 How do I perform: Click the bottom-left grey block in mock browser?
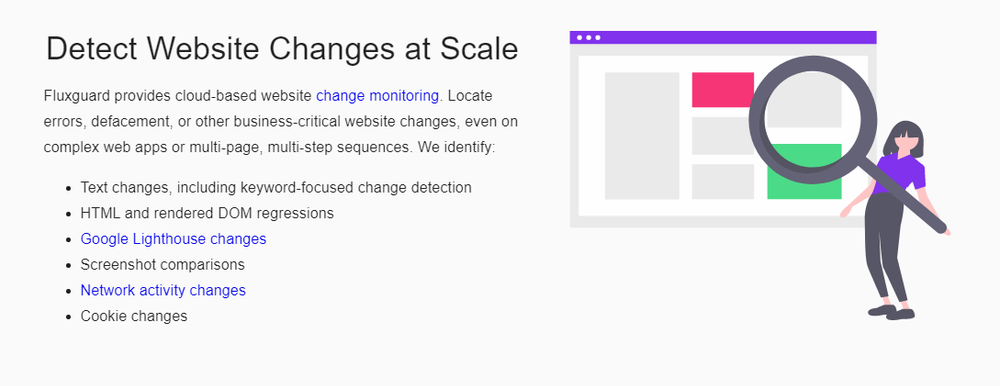pos(723,182)
